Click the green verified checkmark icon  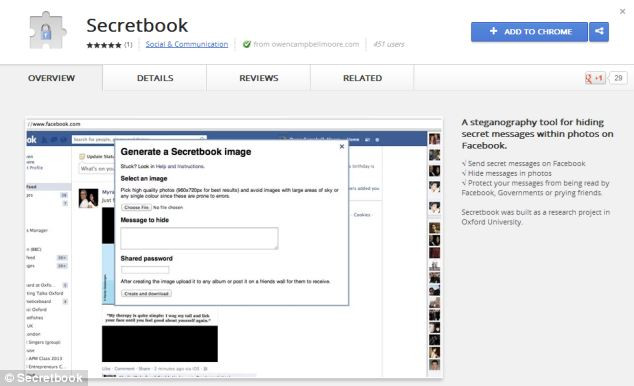[x=246, y=44]
